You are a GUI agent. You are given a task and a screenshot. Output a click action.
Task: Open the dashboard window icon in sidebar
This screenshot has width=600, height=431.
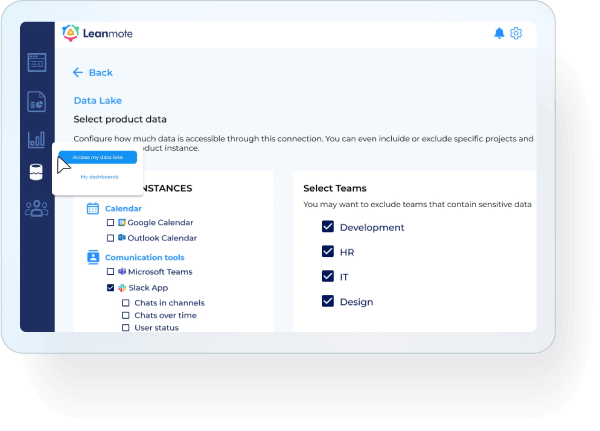(37, 62)
